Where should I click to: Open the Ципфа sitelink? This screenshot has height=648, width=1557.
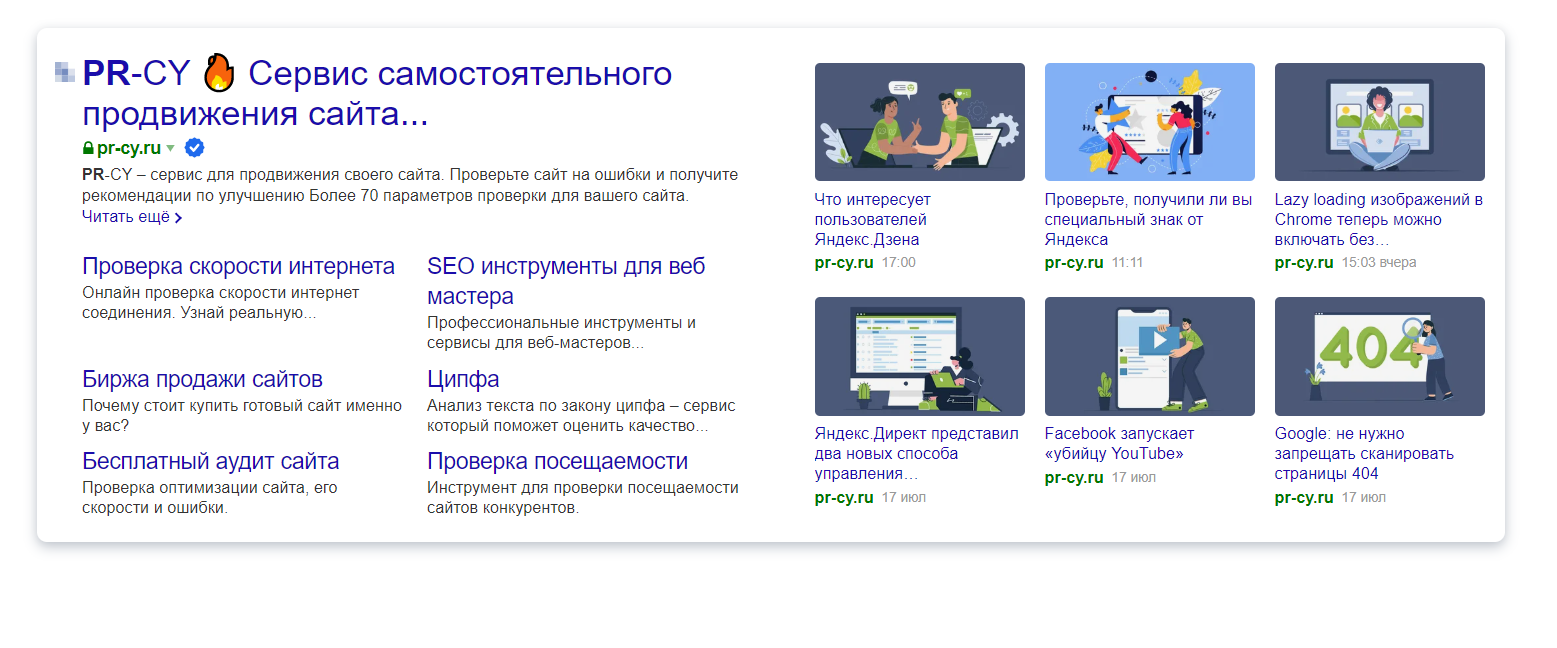click(463, 380)
